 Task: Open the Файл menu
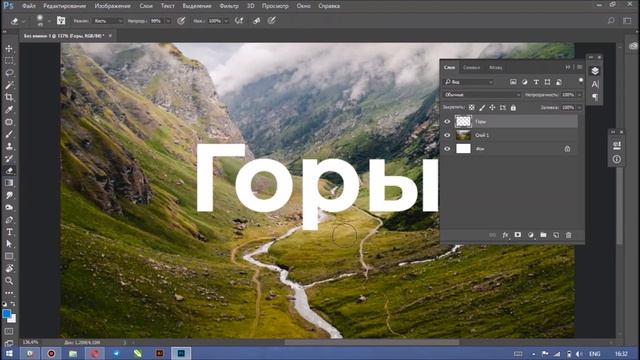tap(29, 6)
